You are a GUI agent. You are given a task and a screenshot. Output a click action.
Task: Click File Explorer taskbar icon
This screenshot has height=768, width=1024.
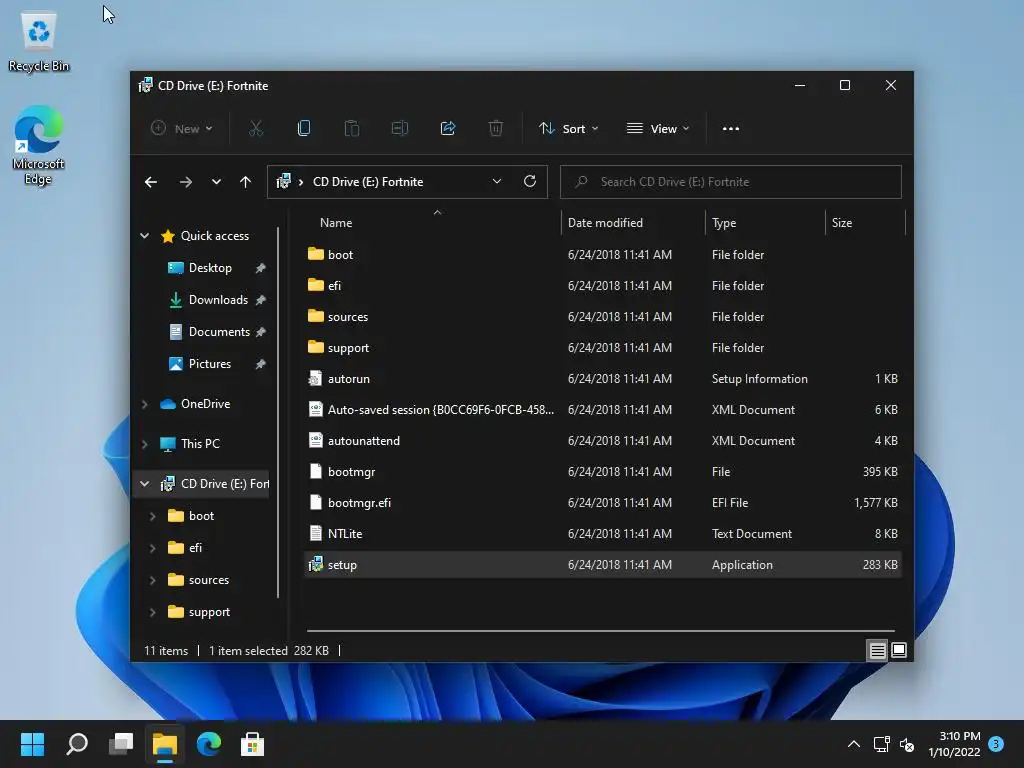[x=165, y=744]
